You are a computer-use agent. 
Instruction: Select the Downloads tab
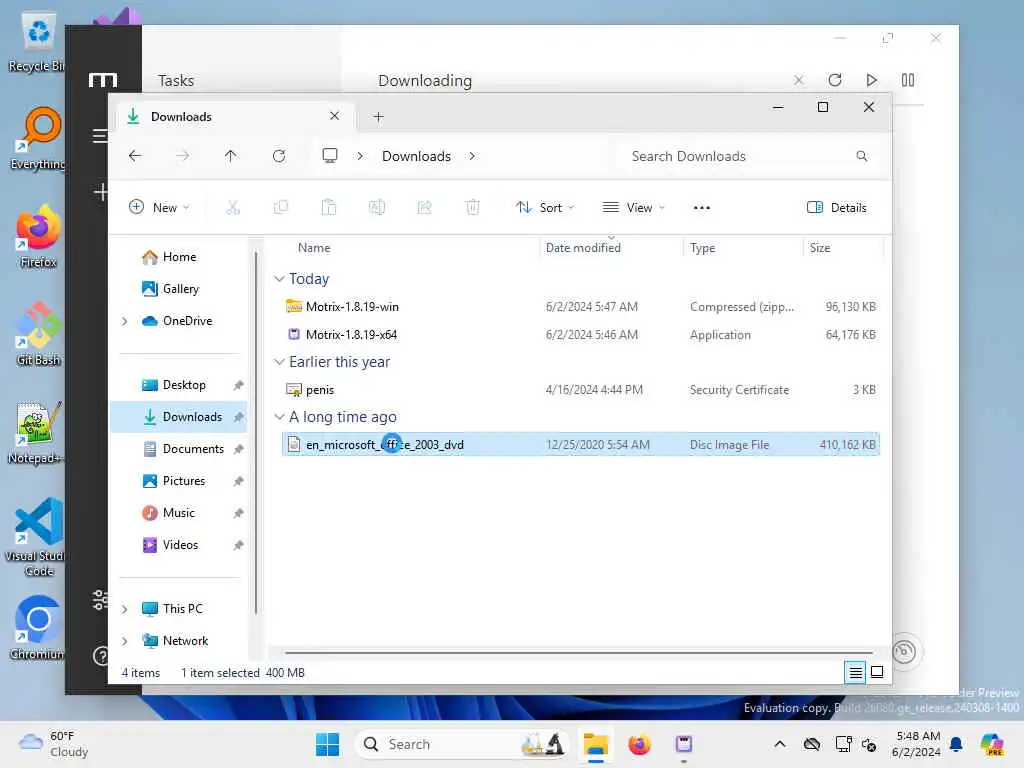(x=235, y=116)
